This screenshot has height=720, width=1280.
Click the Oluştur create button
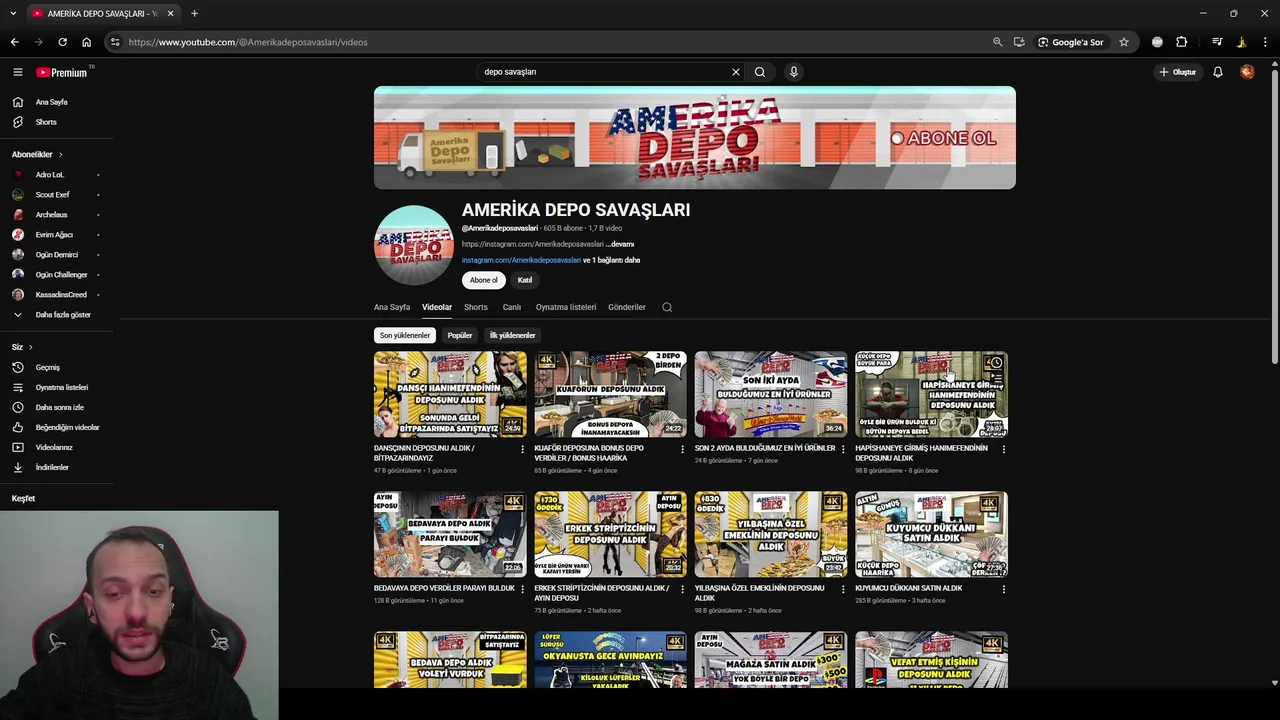tap(1178, 72)
